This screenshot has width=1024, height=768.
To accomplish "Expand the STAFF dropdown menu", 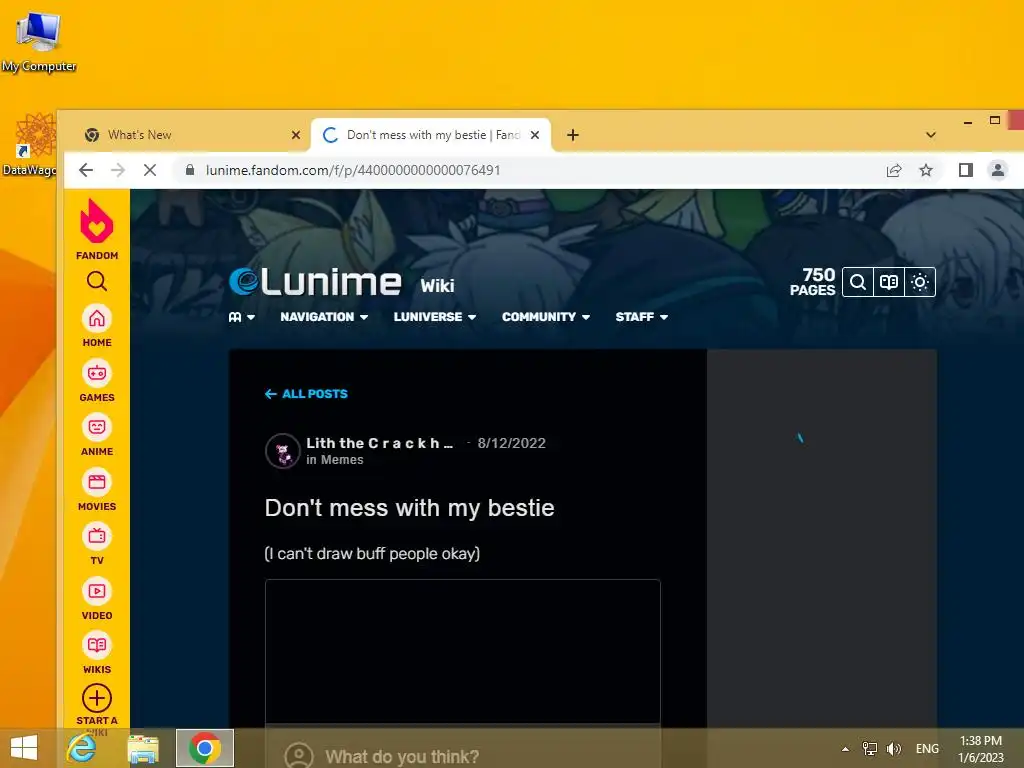I will [641, 317].
